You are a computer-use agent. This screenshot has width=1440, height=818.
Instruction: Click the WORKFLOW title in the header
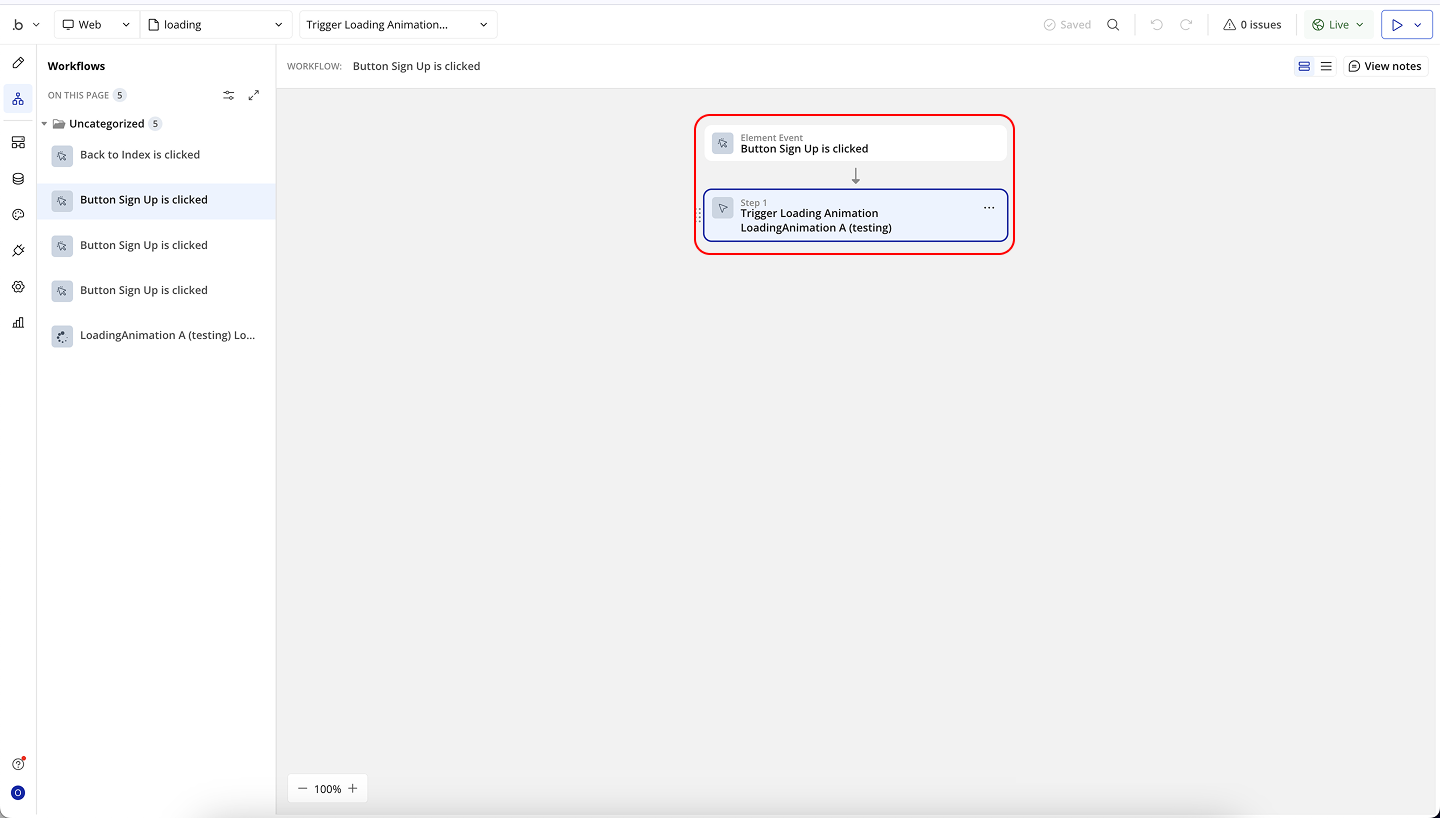point(416,66)
